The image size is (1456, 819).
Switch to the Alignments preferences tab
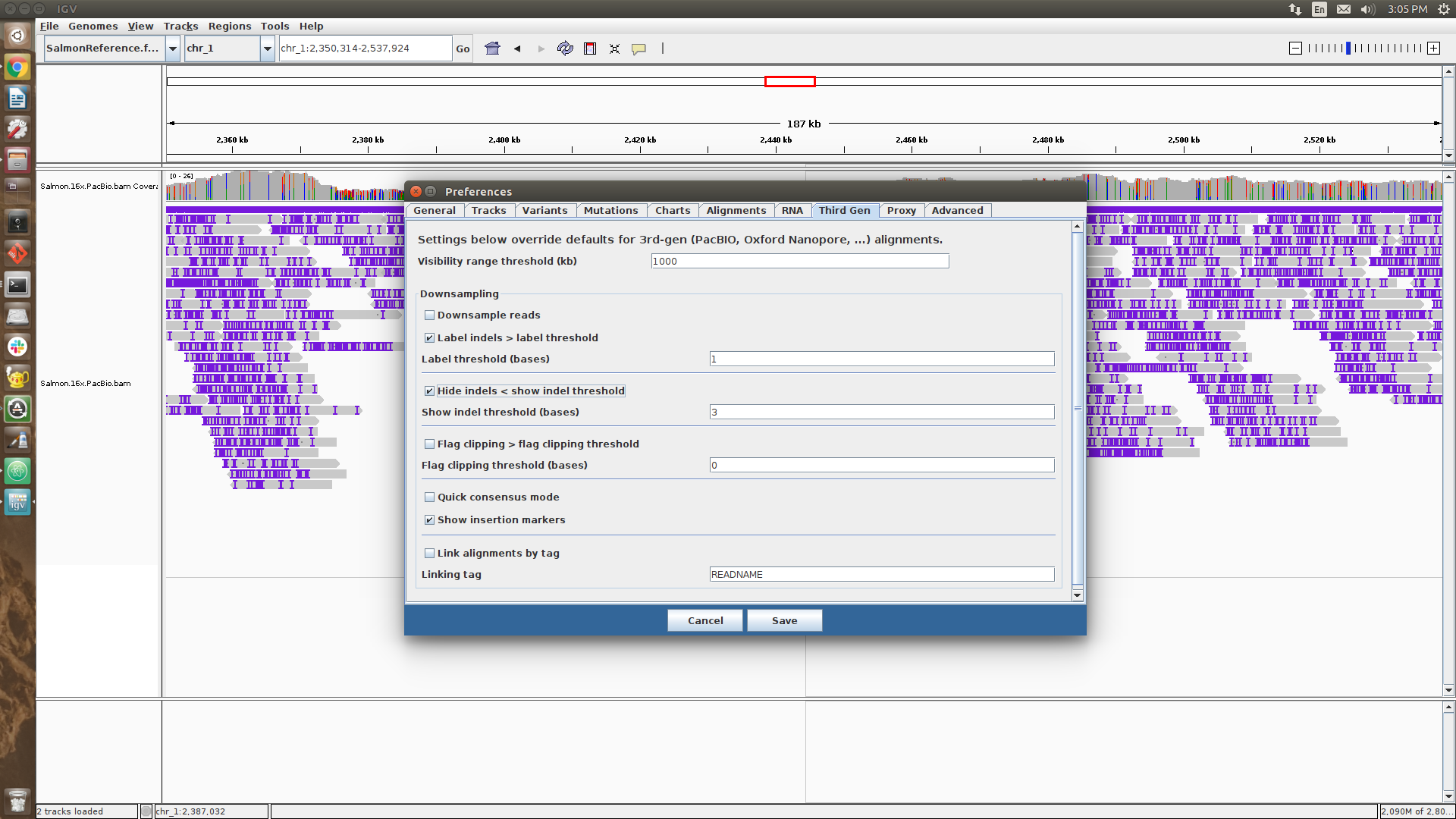click(x=736, y=211)
